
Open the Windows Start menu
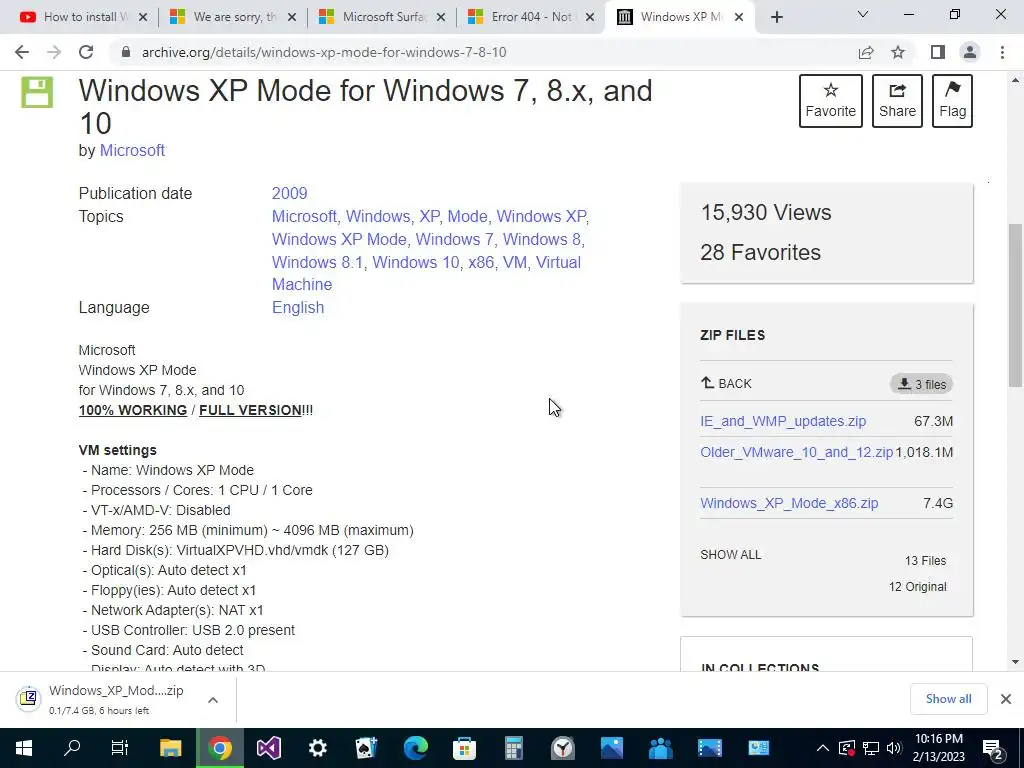[24, 748]
